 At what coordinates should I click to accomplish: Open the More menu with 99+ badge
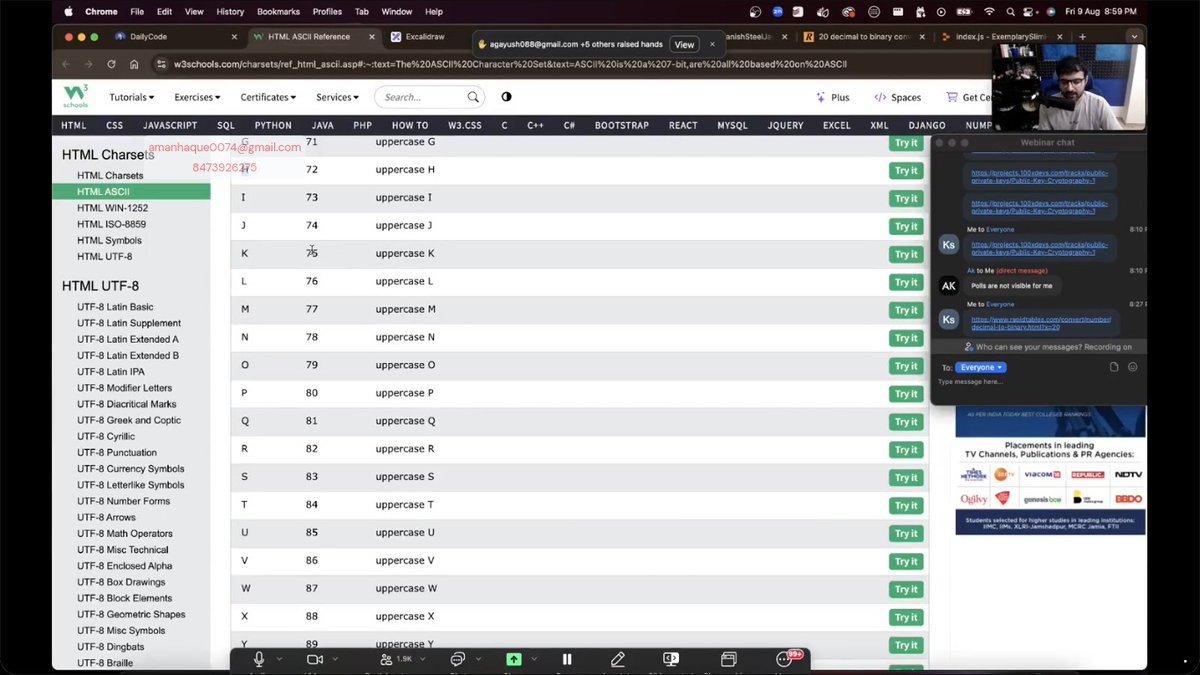coord(785,659)
